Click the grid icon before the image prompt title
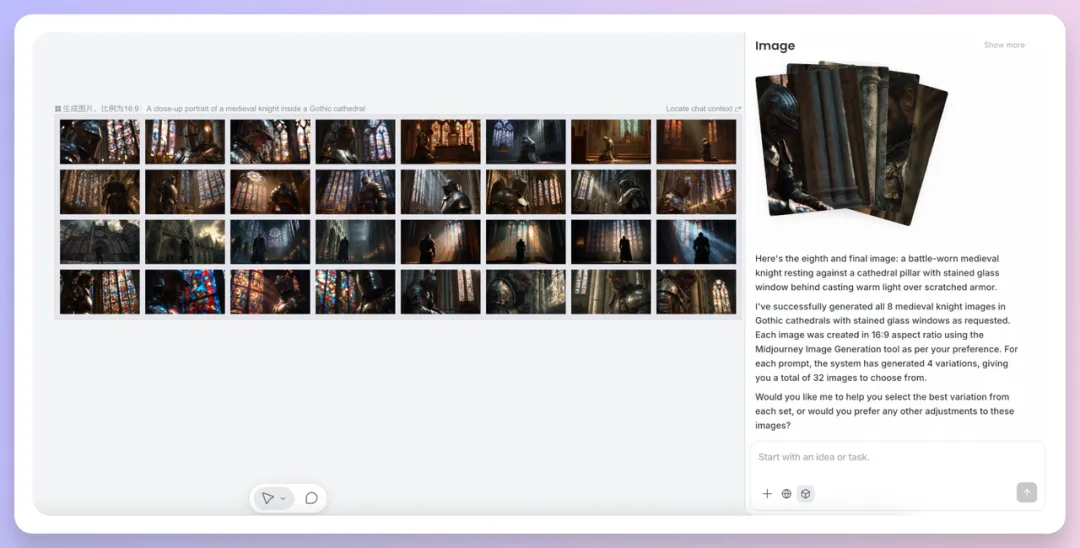The height and width of the screenshot is (548, 1080). tap(58, 109)
